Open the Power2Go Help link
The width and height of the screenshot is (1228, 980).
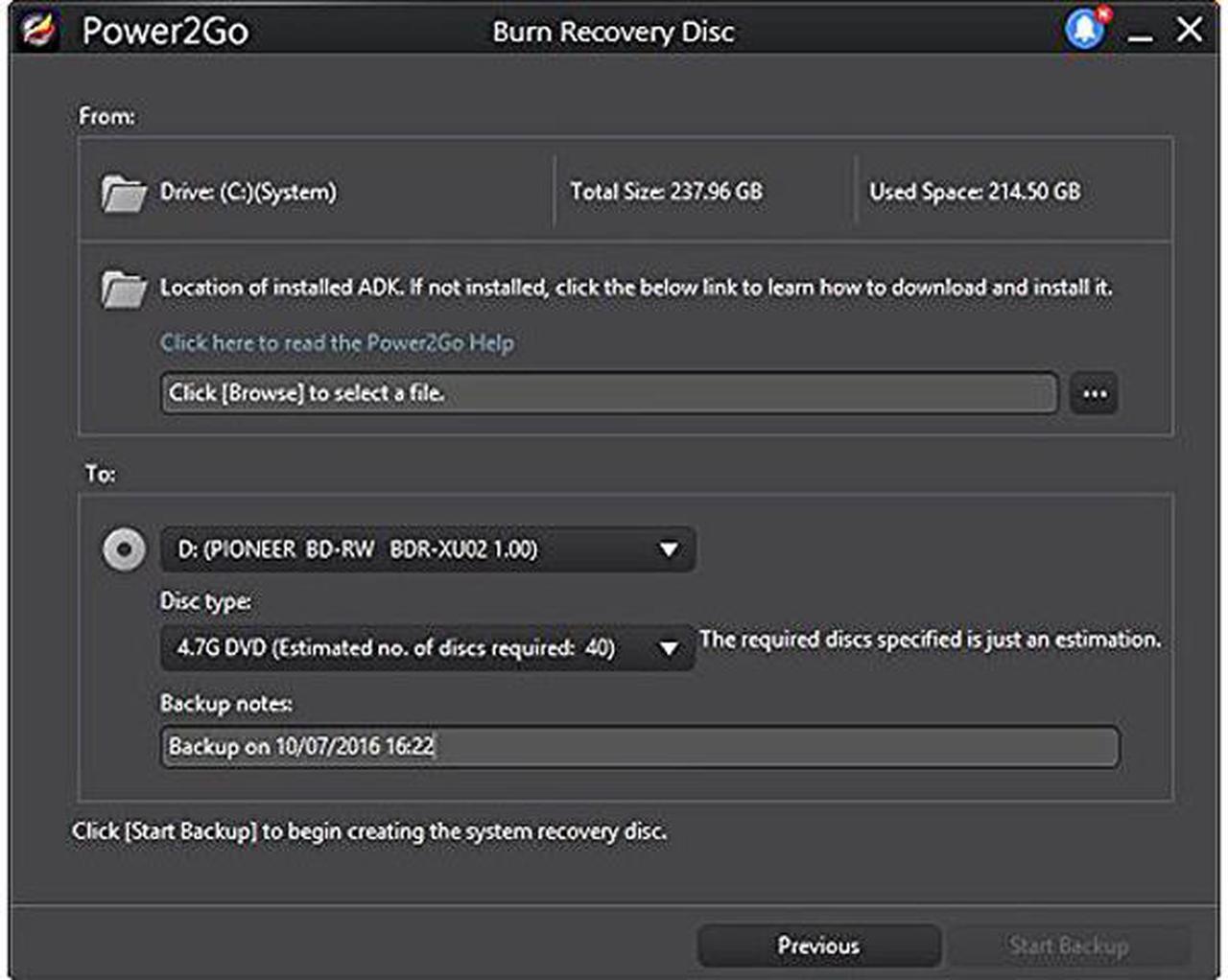click(337, 342)
